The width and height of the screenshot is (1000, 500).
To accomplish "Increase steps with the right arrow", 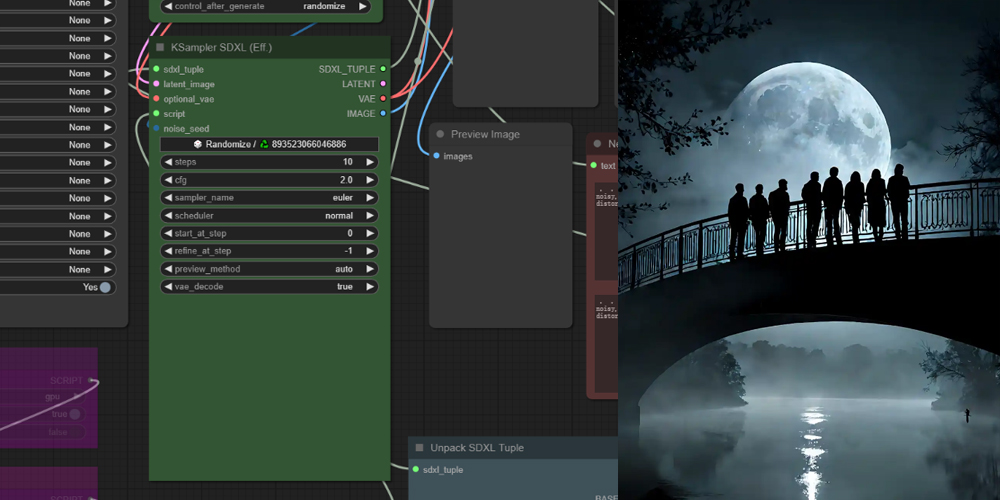I will coord(370,162).
